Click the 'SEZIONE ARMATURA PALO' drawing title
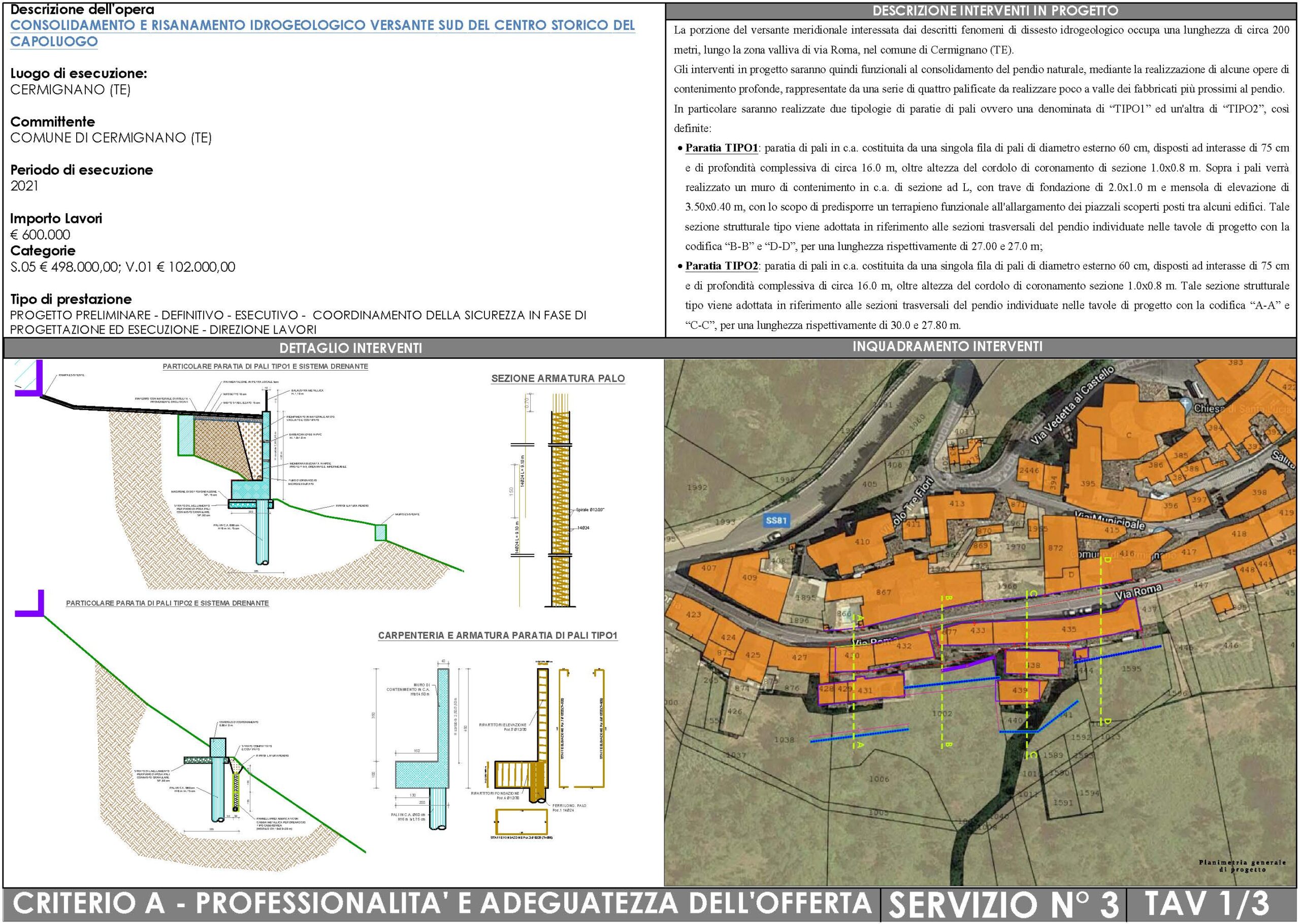This screenshot has height=924, width=1300. pyautogui.click(x=558, y=378)
